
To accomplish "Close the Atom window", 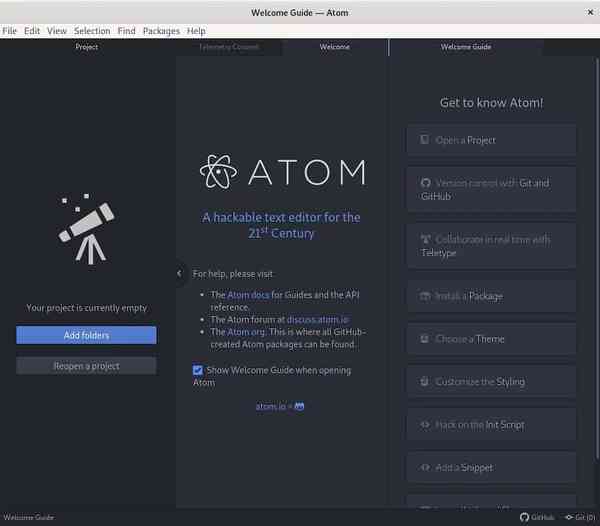I will [x=590, y=12].
